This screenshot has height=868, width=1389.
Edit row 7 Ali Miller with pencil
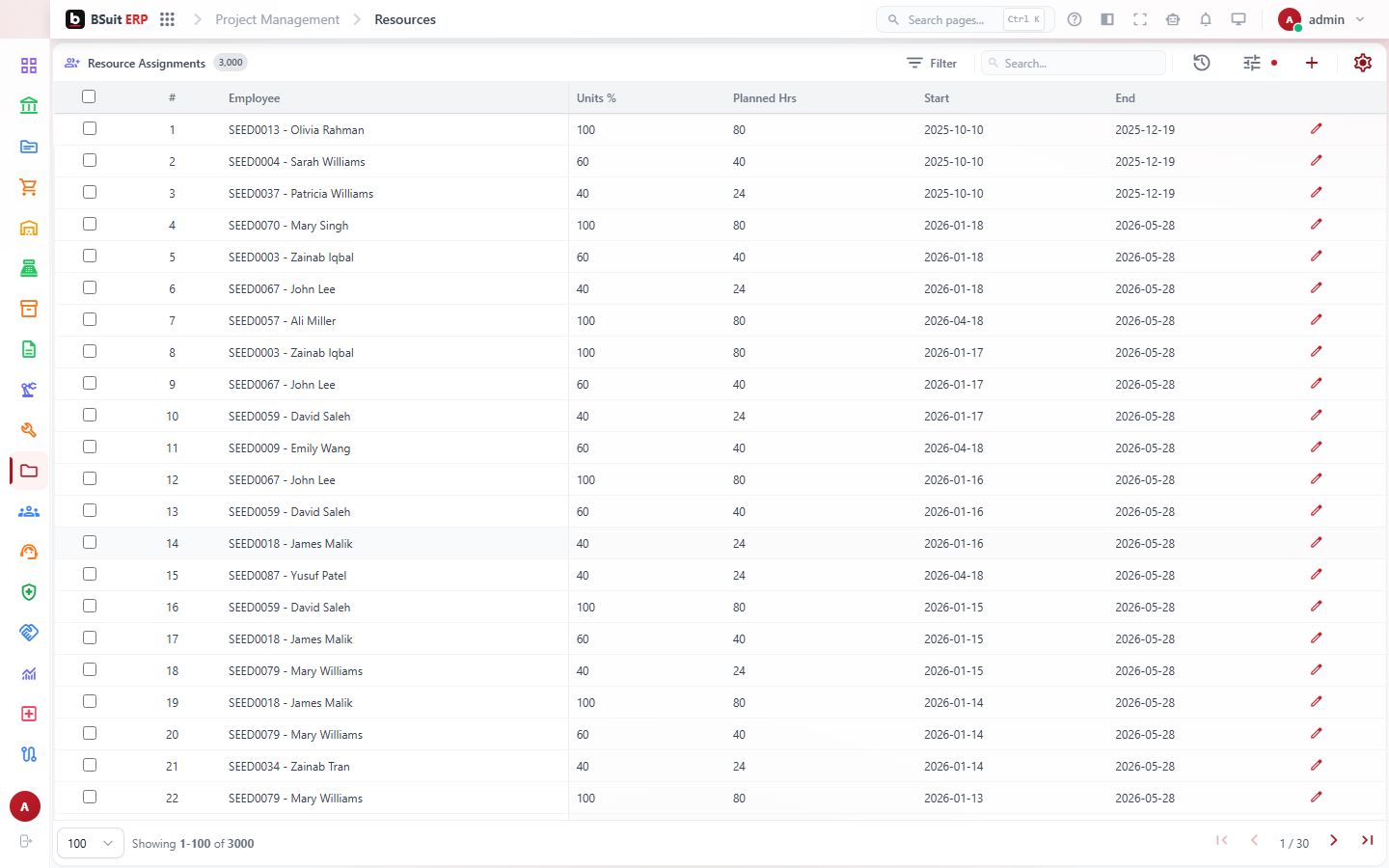coord(1317,319)
